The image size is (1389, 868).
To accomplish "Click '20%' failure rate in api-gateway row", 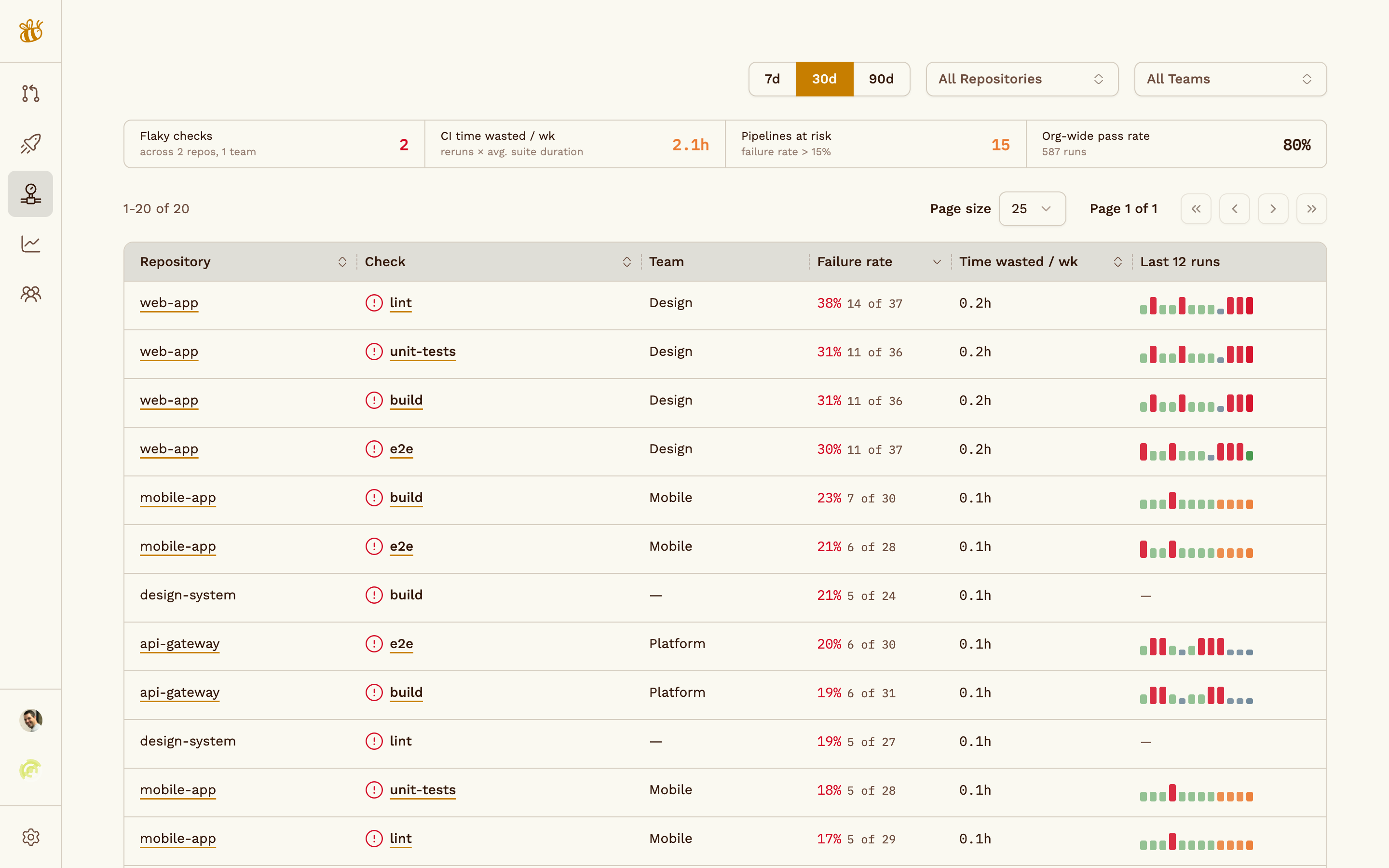I will click(829, 644).
